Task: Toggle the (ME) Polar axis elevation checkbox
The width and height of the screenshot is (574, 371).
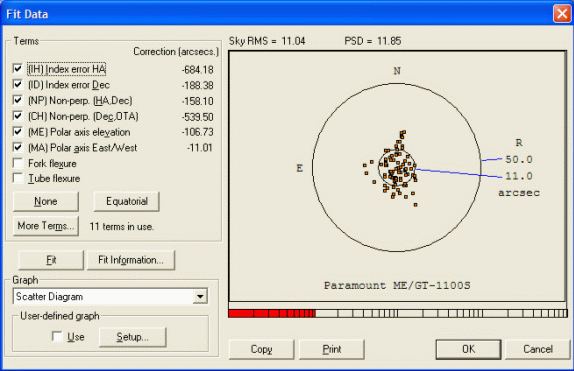Action: coord(17,131)
